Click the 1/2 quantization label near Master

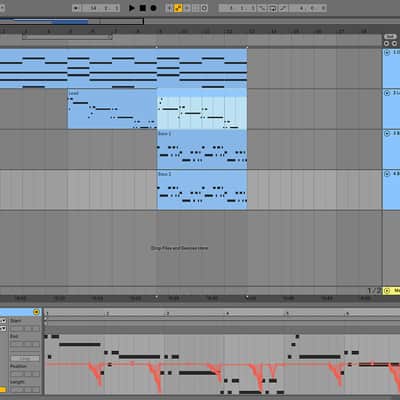374,291
